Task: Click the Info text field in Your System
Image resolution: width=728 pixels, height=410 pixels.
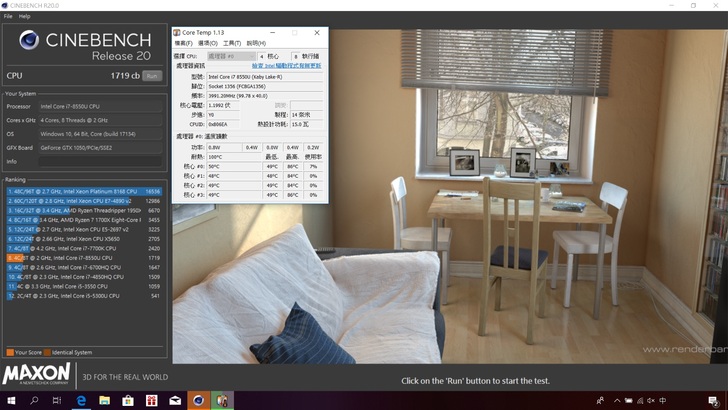Action: tap(98, 160)
